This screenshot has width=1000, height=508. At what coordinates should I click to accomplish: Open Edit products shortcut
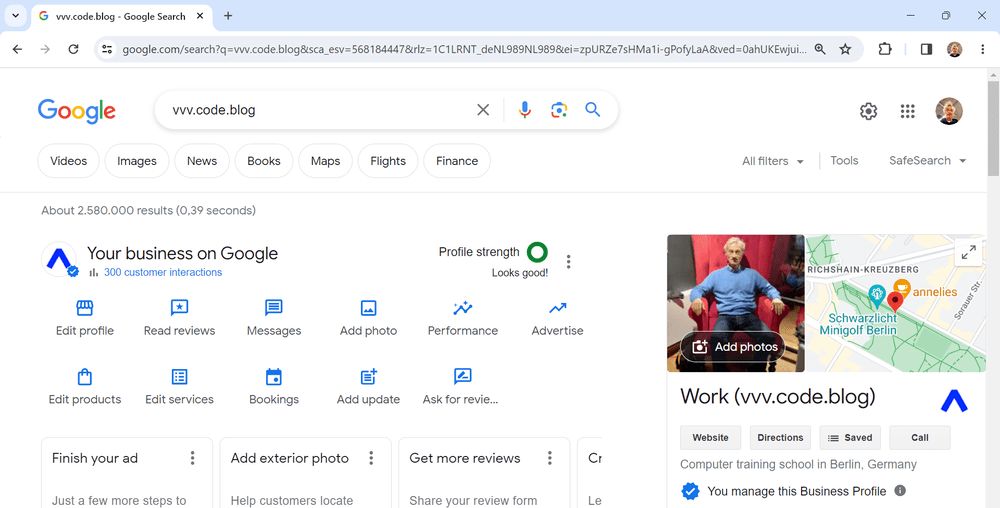tap(85, 386)
